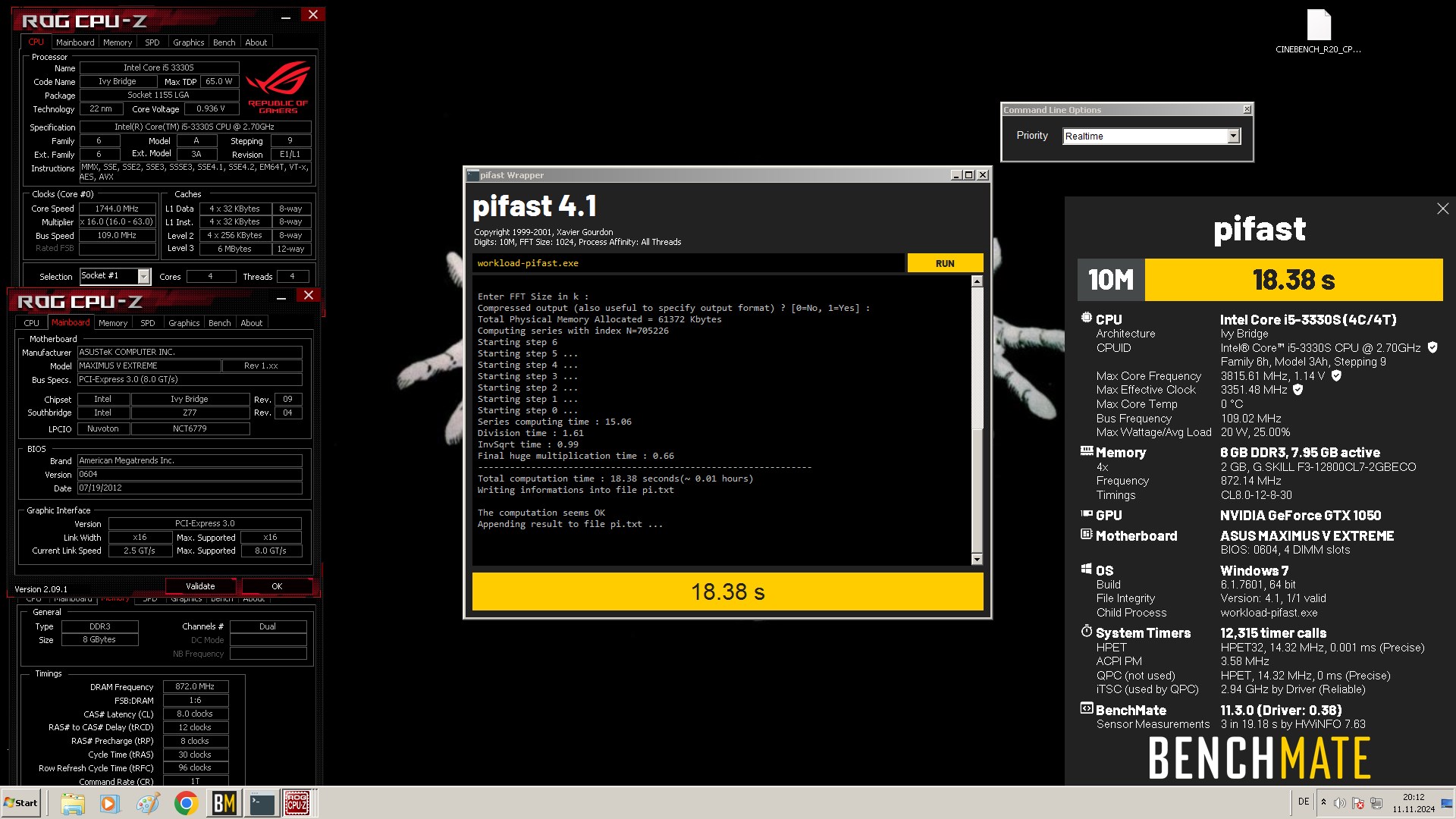Click the Validate button in CPU-Z
Screen dimensions: 1456x819
click(x=200, y=586)
